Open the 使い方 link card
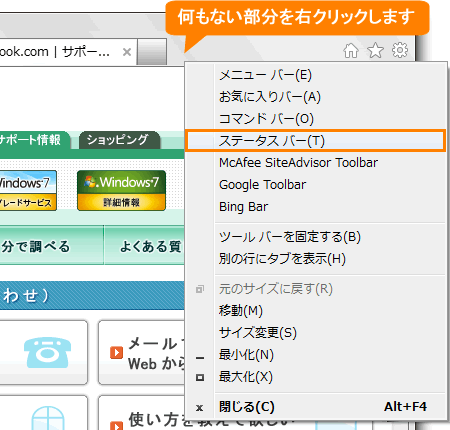The height and width of the screenshot is (430, 450). pyautogui.click(x=142, y=413)
